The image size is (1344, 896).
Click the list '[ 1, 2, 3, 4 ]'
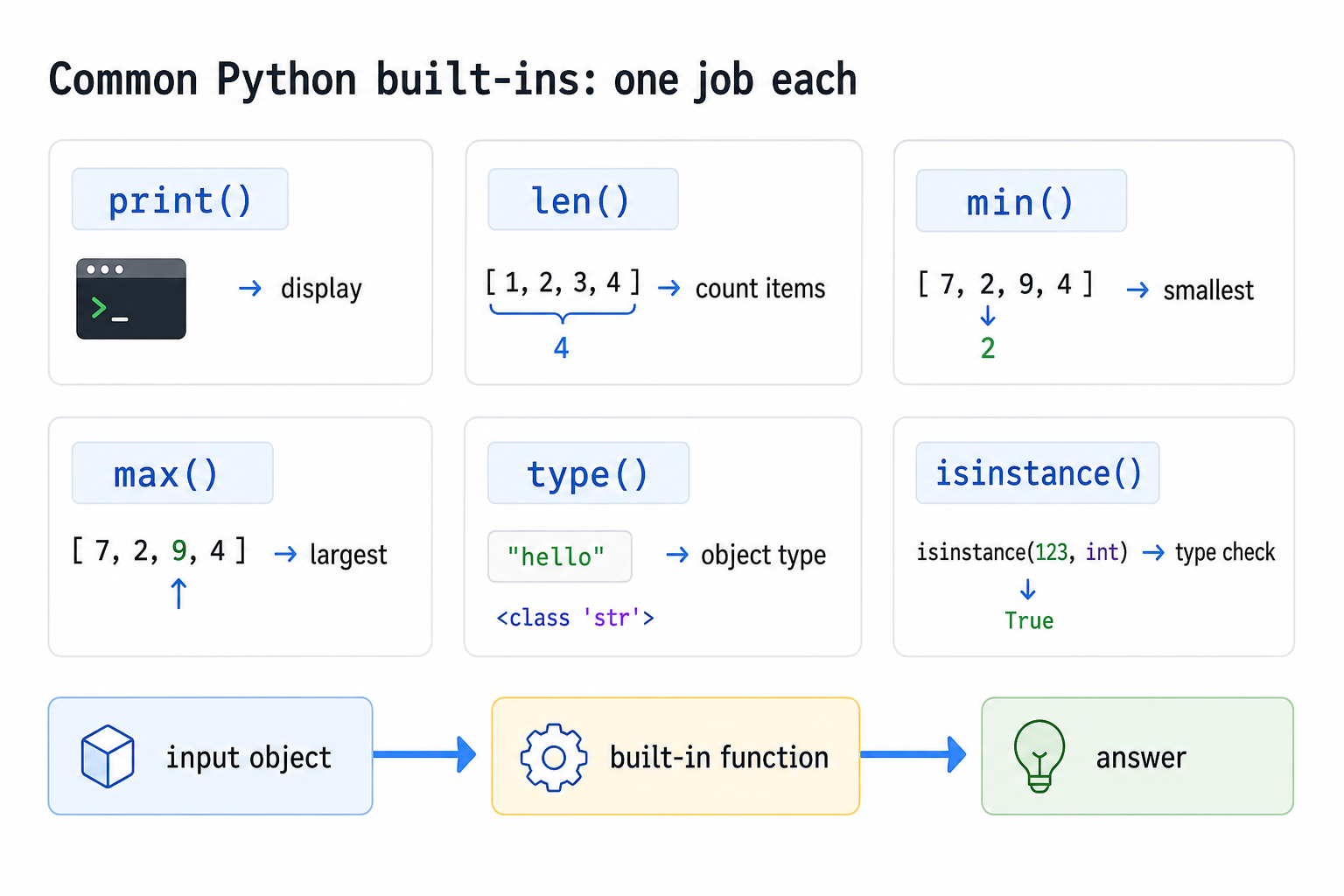[x=563, y=283]
